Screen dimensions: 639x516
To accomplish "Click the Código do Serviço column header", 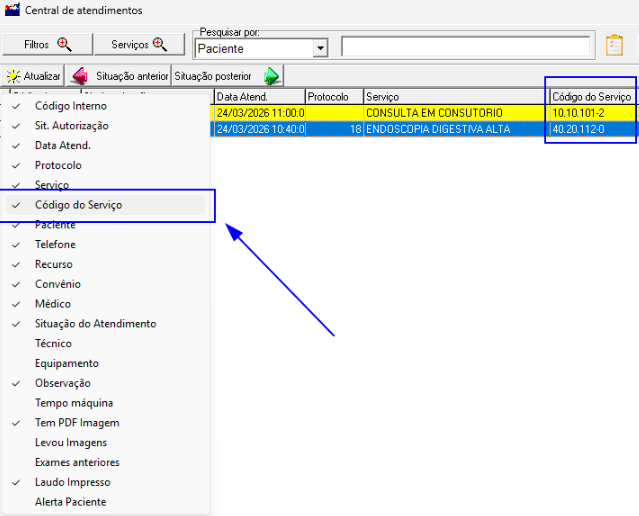I will click(591, 97).
